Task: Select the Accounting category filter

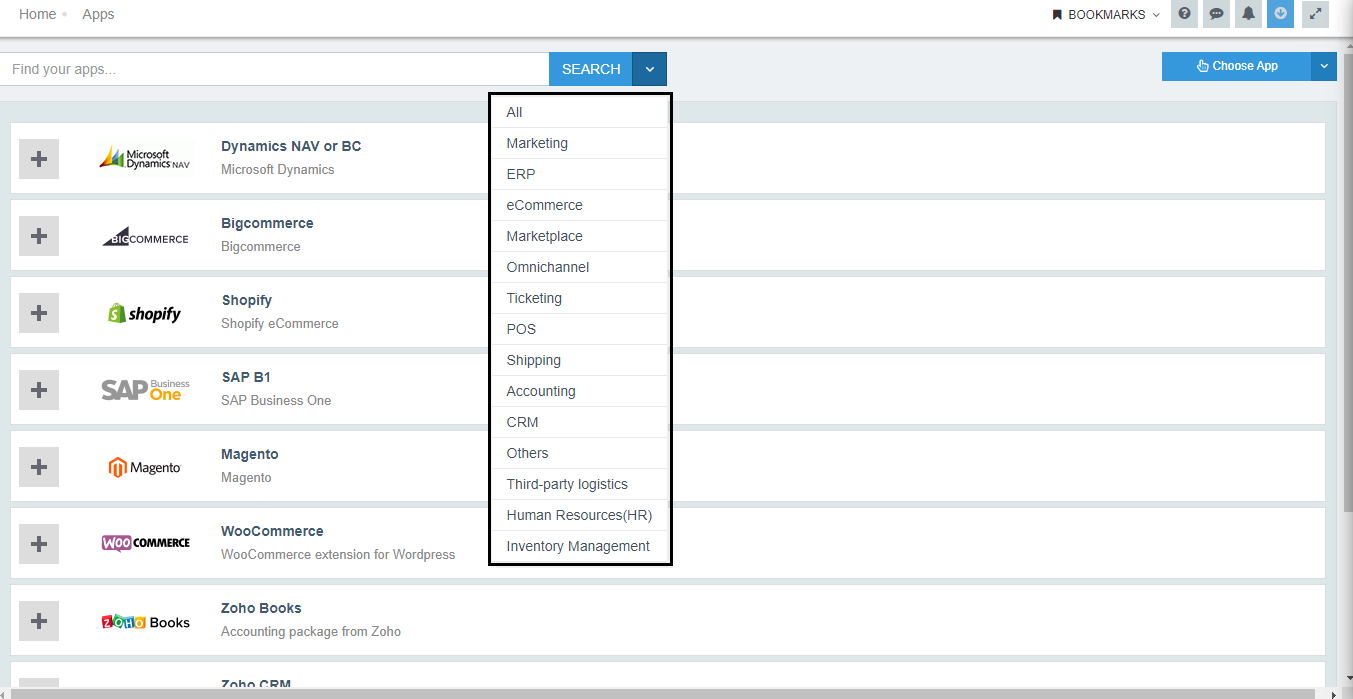Action: pos(540,390)
